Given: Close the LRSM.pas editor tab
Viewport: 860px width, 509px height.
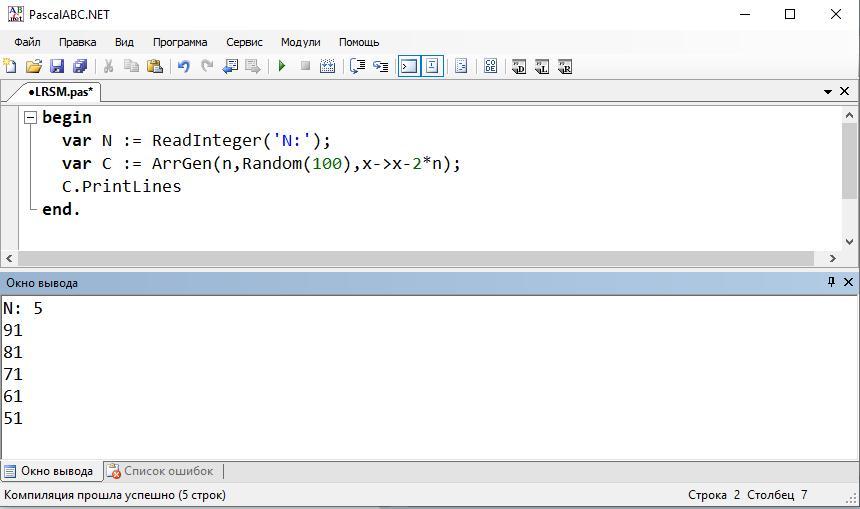Looking at the screenshot, I should [x=845, y=92].
